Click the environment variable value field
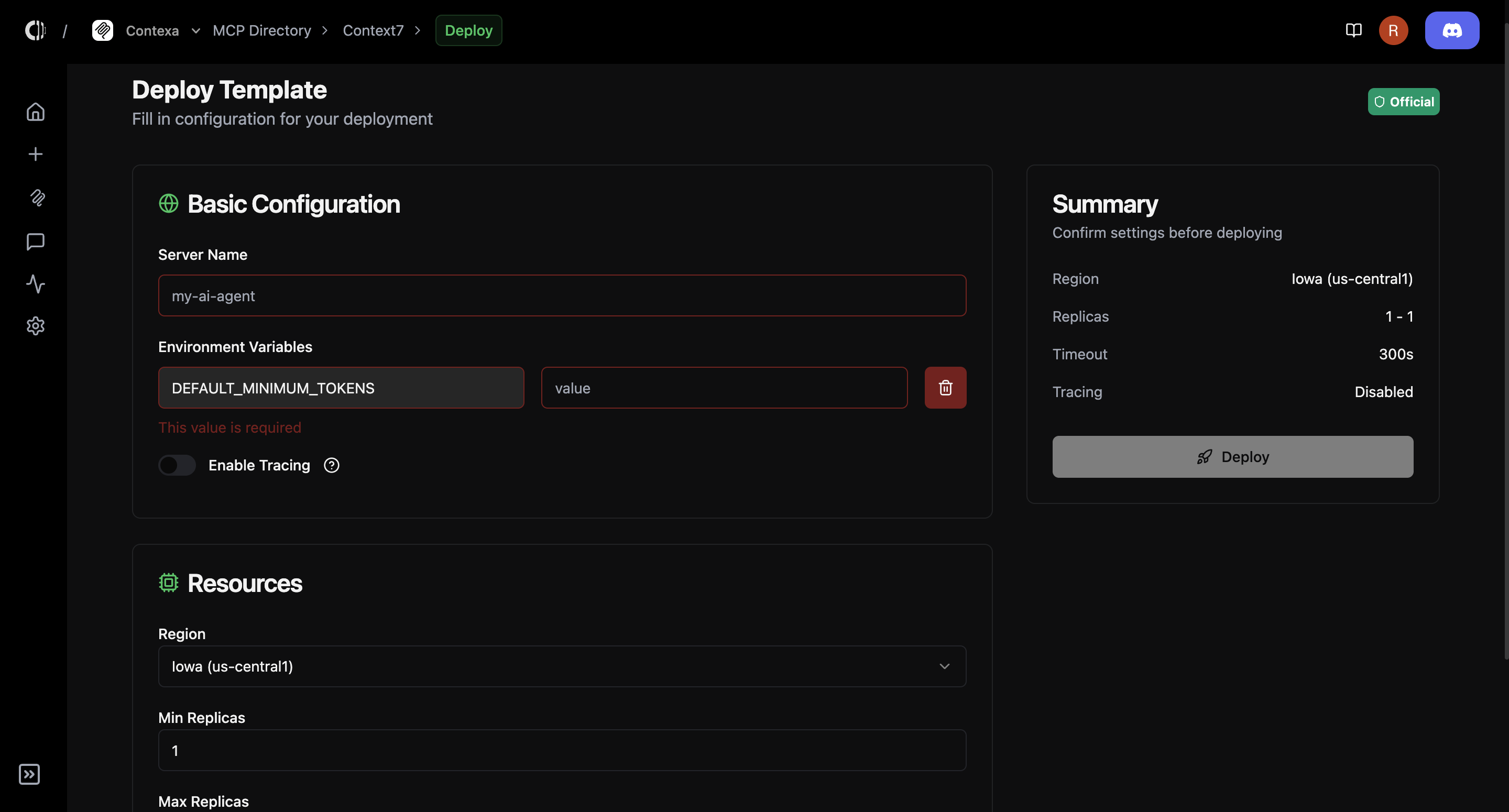 pyautogui.click(x=724, y=388)
